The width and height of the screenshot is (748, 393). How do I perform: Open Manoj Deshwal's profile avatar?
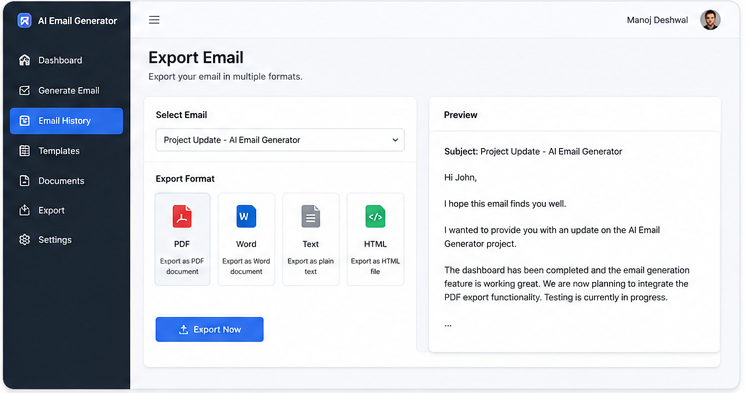(x=710, y=20)
